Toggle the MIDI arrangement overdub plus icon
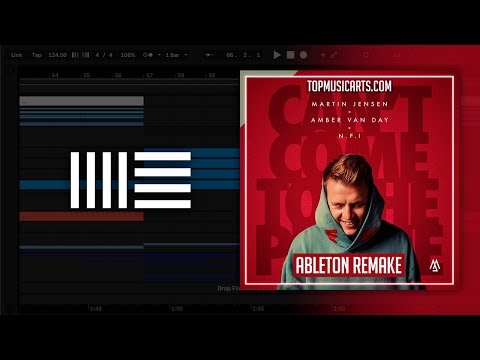 [323, 55]
